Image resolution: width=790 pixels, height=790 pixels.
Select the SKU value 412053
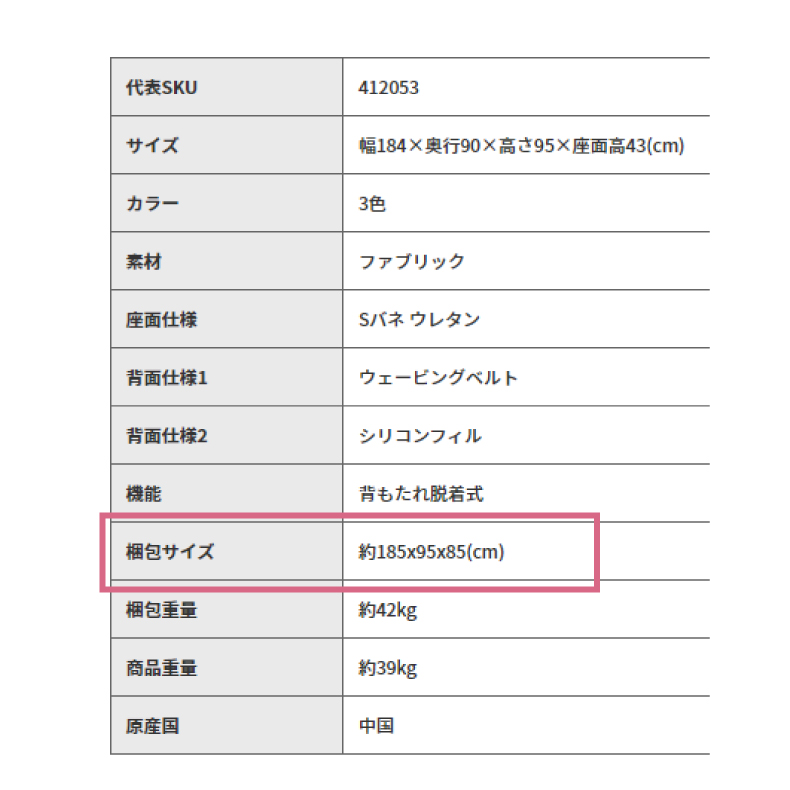click(x=388, y=88)
